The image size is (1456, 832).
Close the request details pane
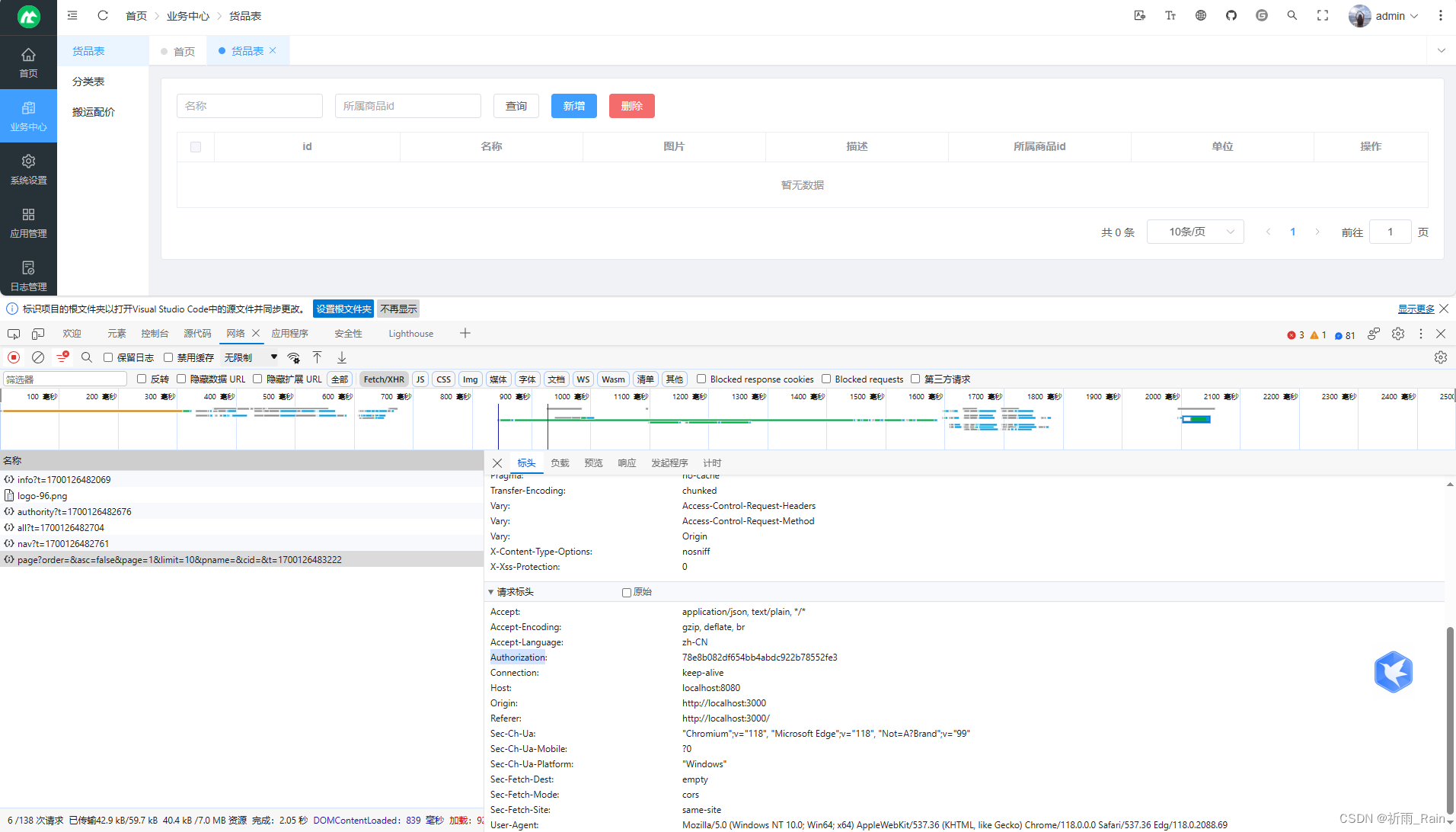497,463
